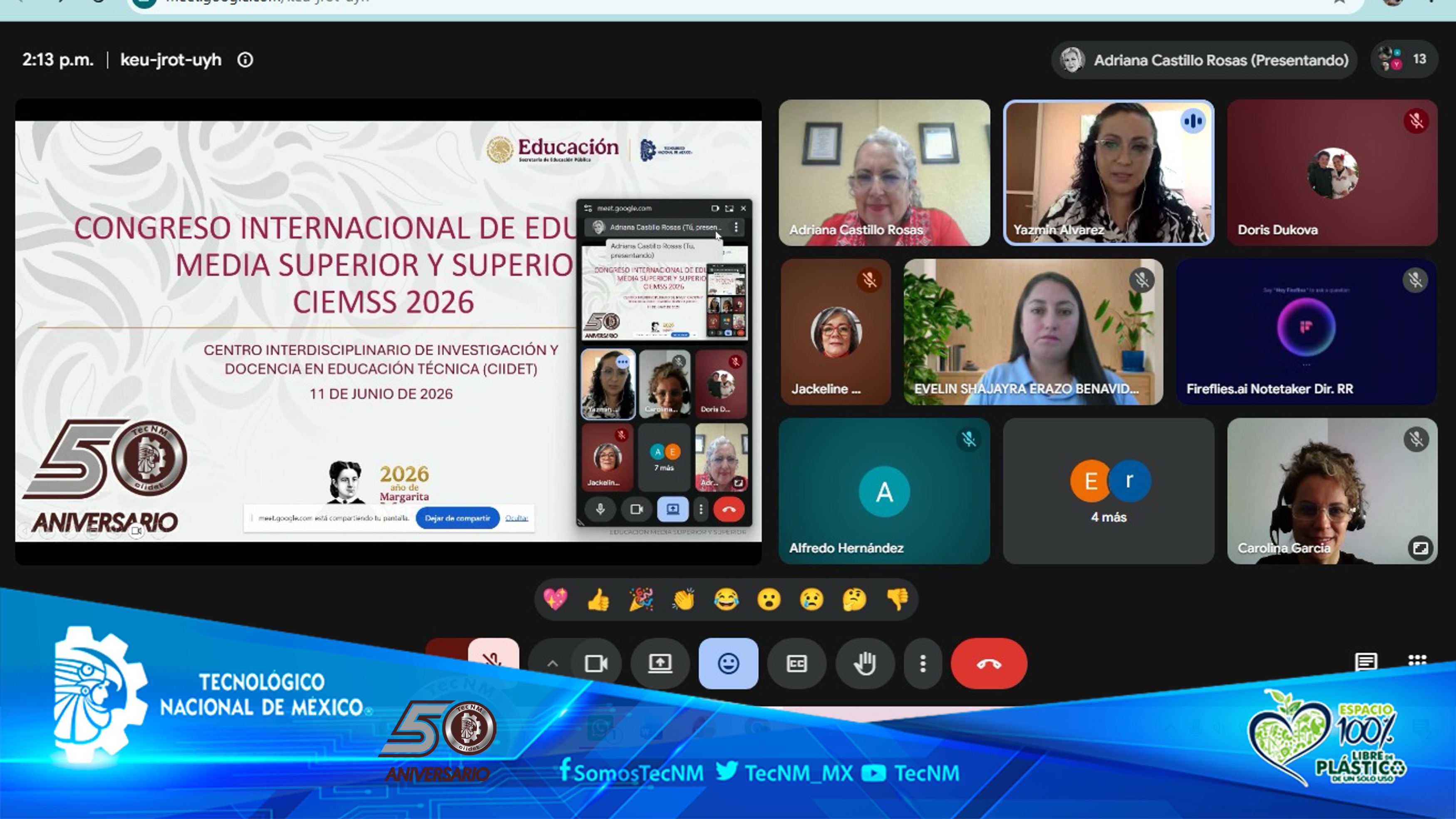1456x819 pixels.
Task: Open the activities grid icon
Action: click(1417, 661)
